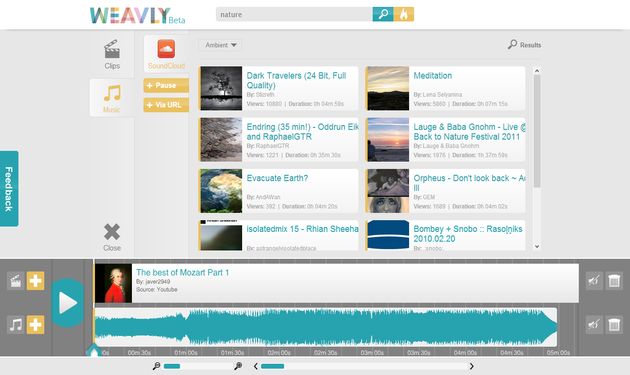Viewport: 630px width, 375px height.
Task: Click the timeline zoom slider
Action: point(172,366)
